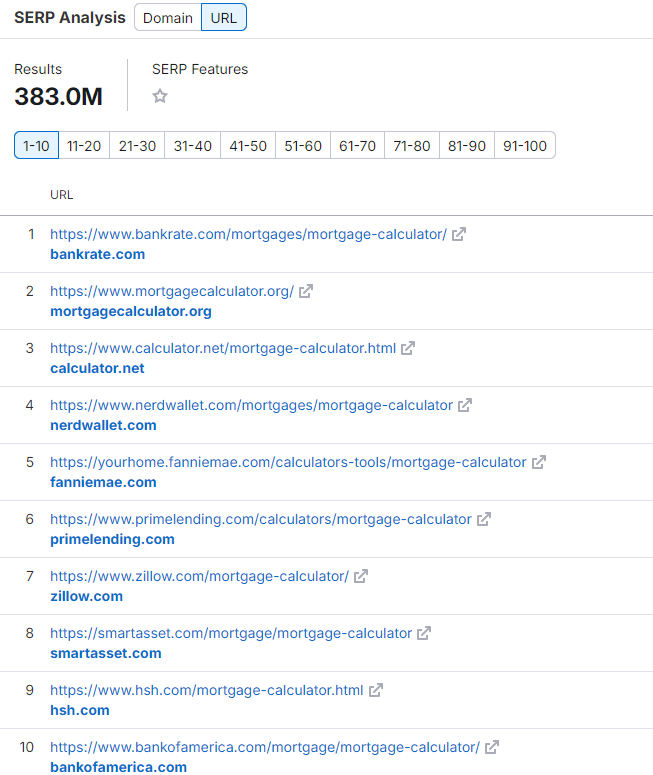Screen dimensions: 653x775
Task: Open the hsh.com mortgage-calculator.html URL
Action: point(207,690)
